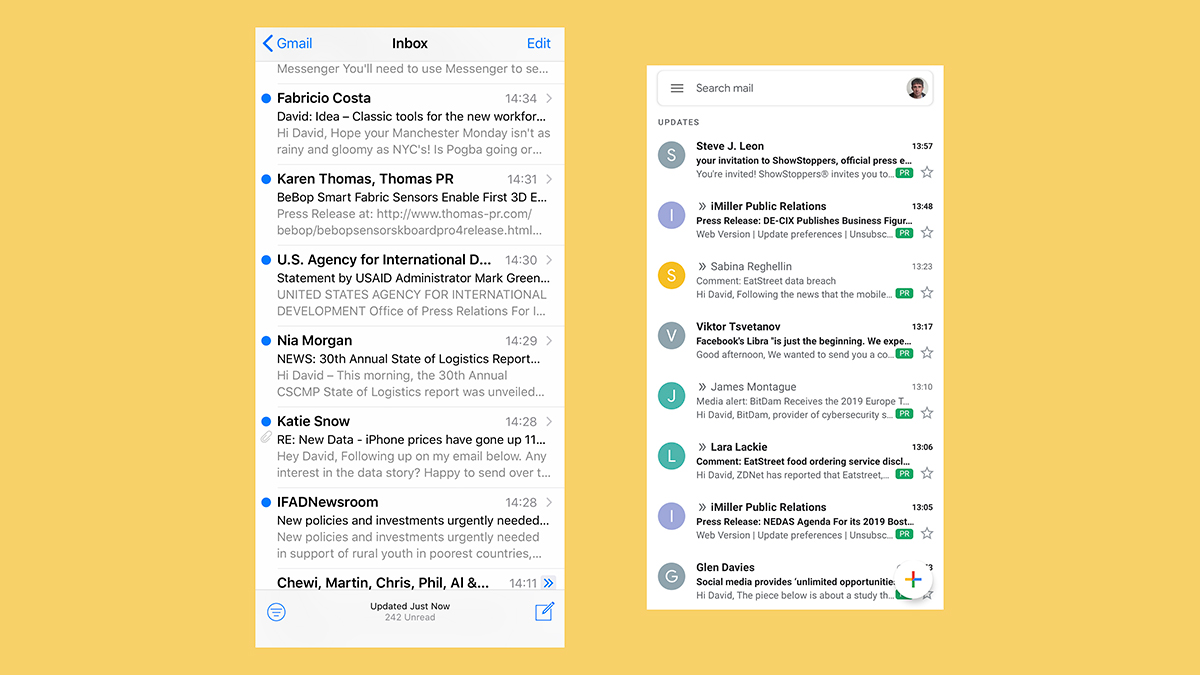Viewport: 1200px width, 675px height.
Task: Open IFADNewsroom email
Action: point(410,529)
